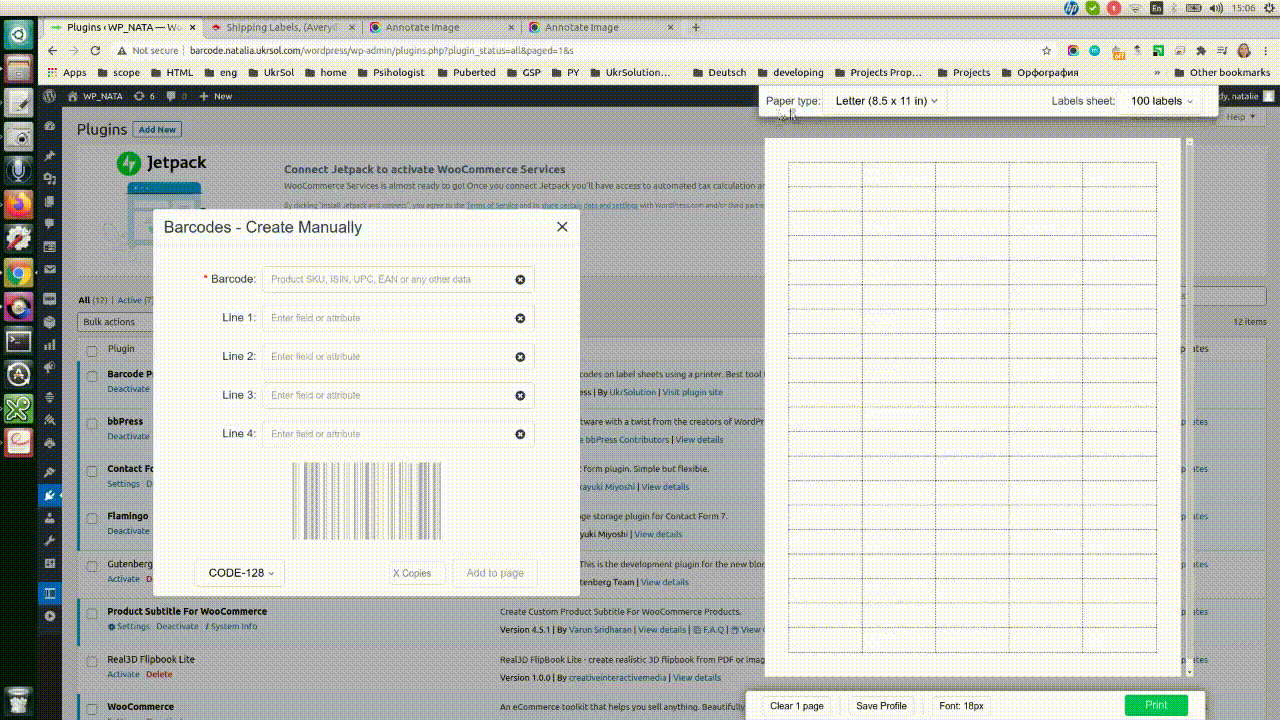Screen dimensions: 1280x720
Task: Launch Firefox from the Ubuntu dock
Action: point(18,205)
